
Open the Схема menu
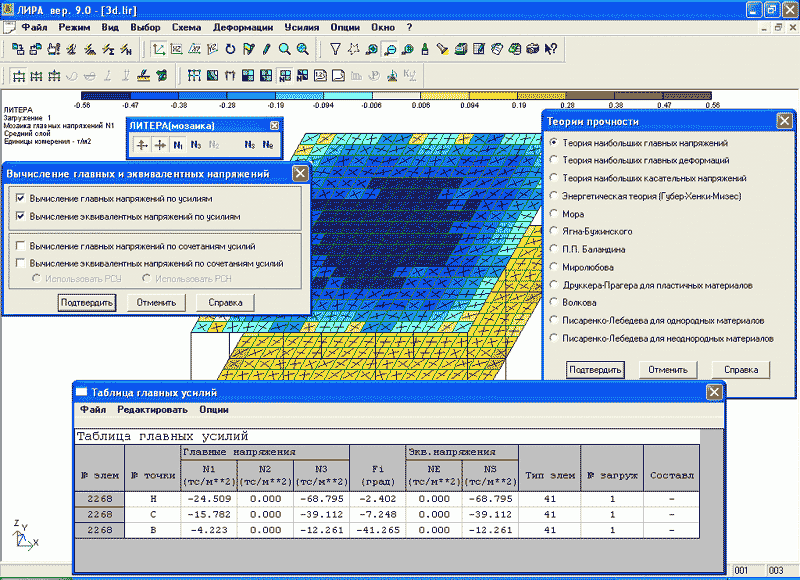(184, 27)
